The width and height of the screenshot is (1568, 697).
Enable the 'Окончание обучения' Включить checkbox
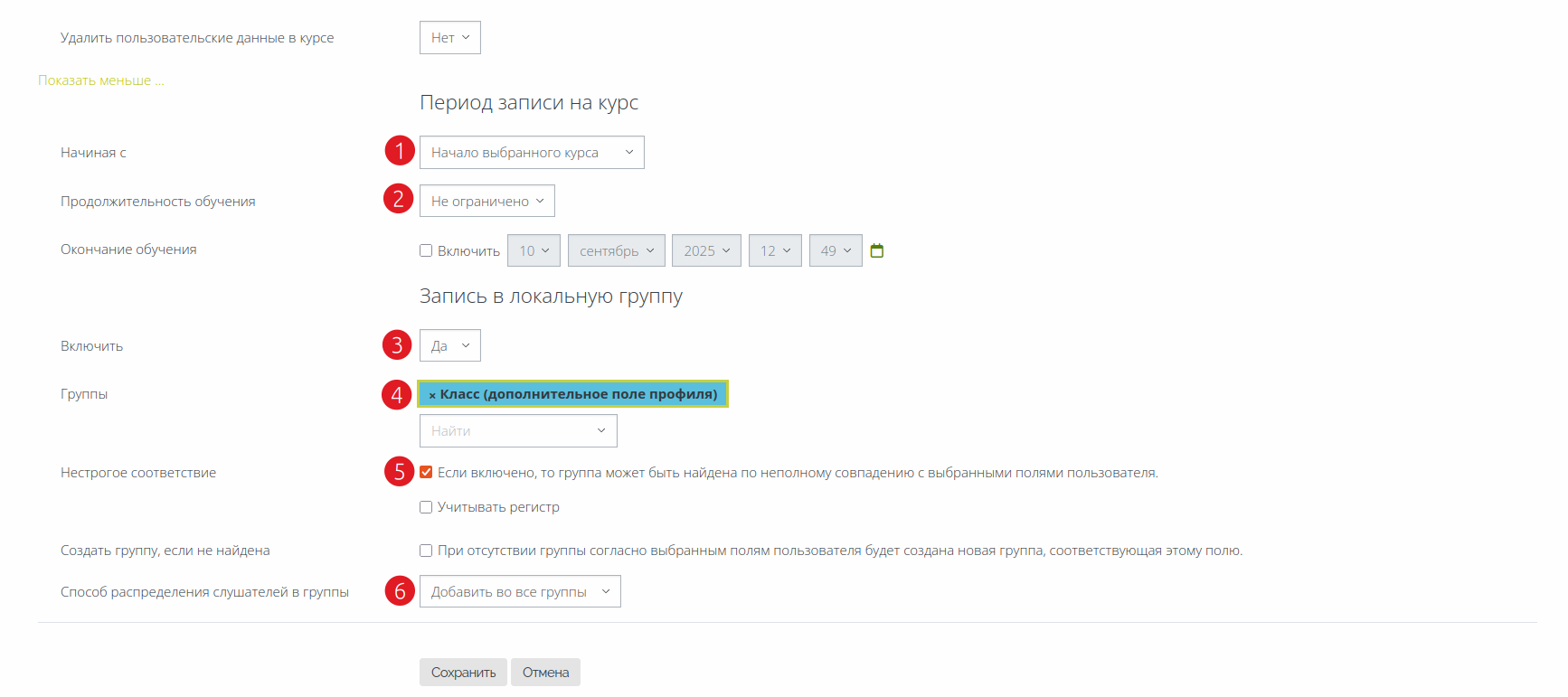426,250
